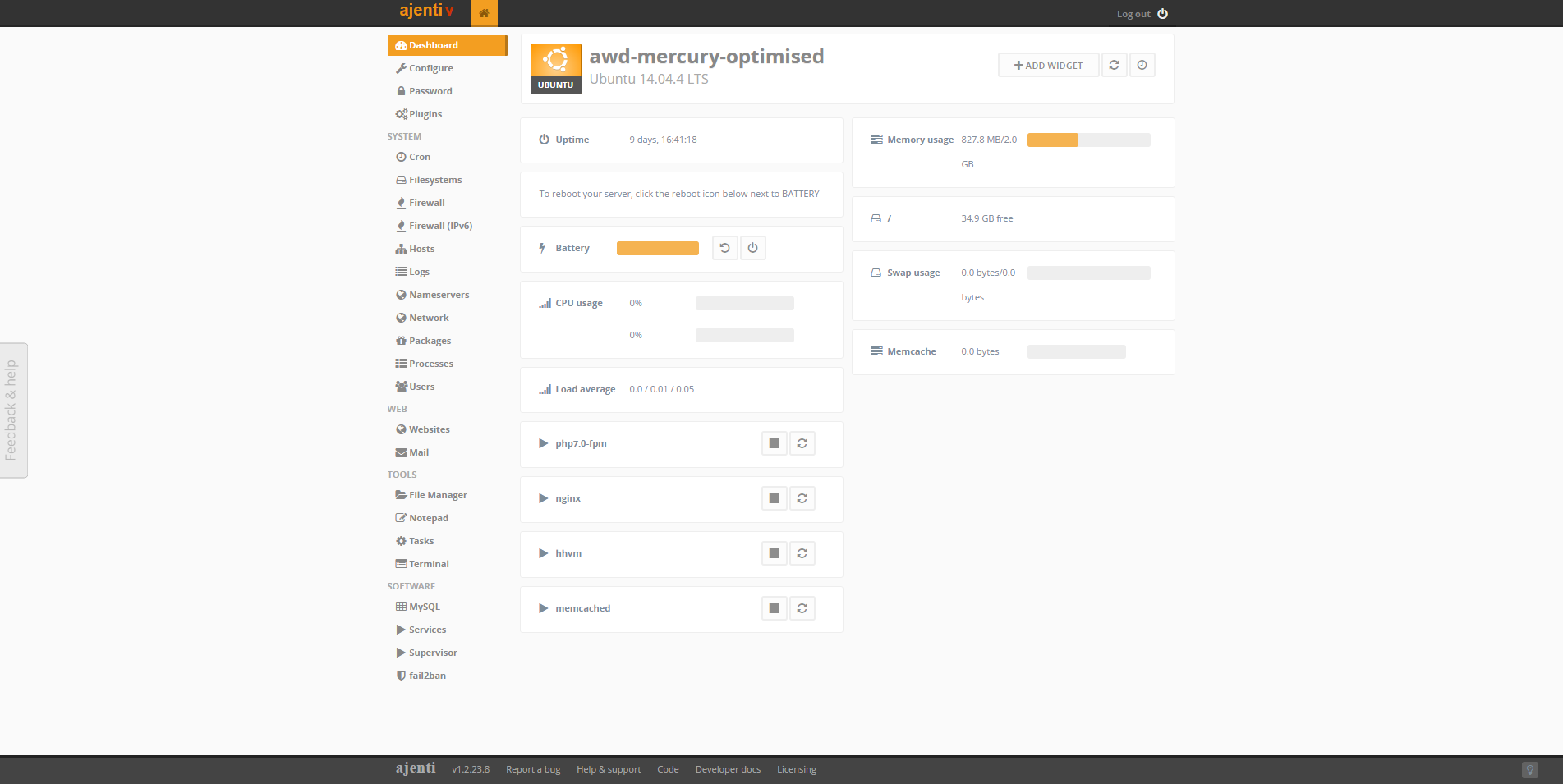Open the Licensing footer link
The width and height of the screenshot is (1563, 784).
[797, 769]
